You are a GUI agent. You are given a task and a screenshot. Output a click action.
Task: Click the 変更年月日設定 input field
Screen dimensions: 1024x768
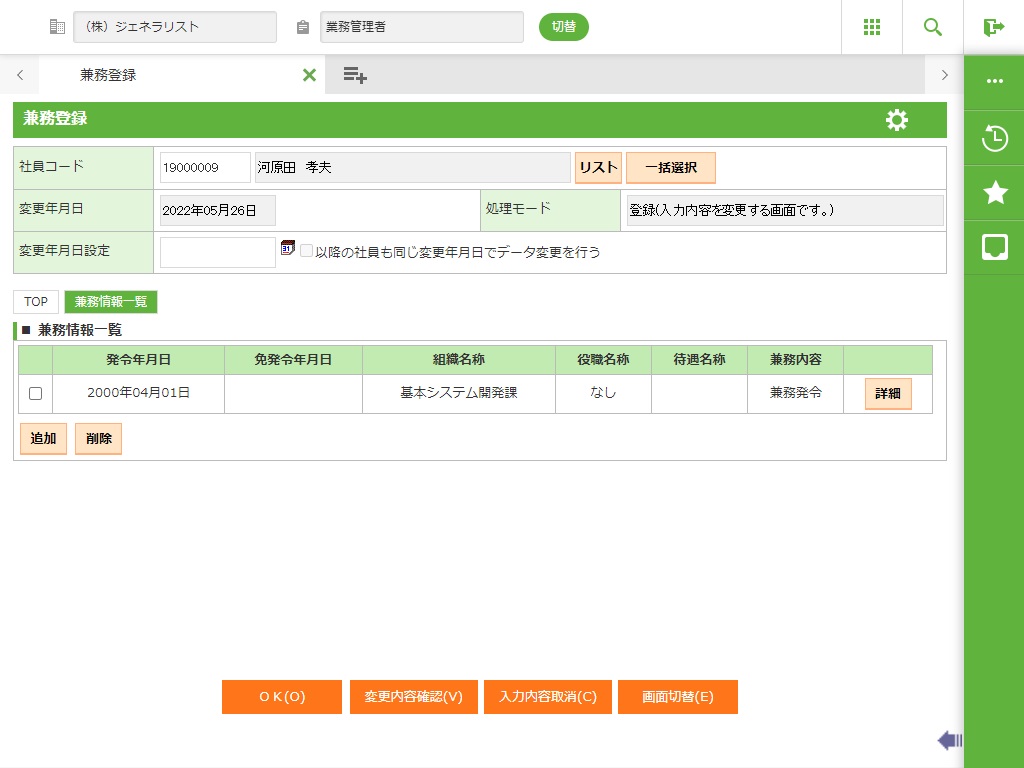point(217,253)
